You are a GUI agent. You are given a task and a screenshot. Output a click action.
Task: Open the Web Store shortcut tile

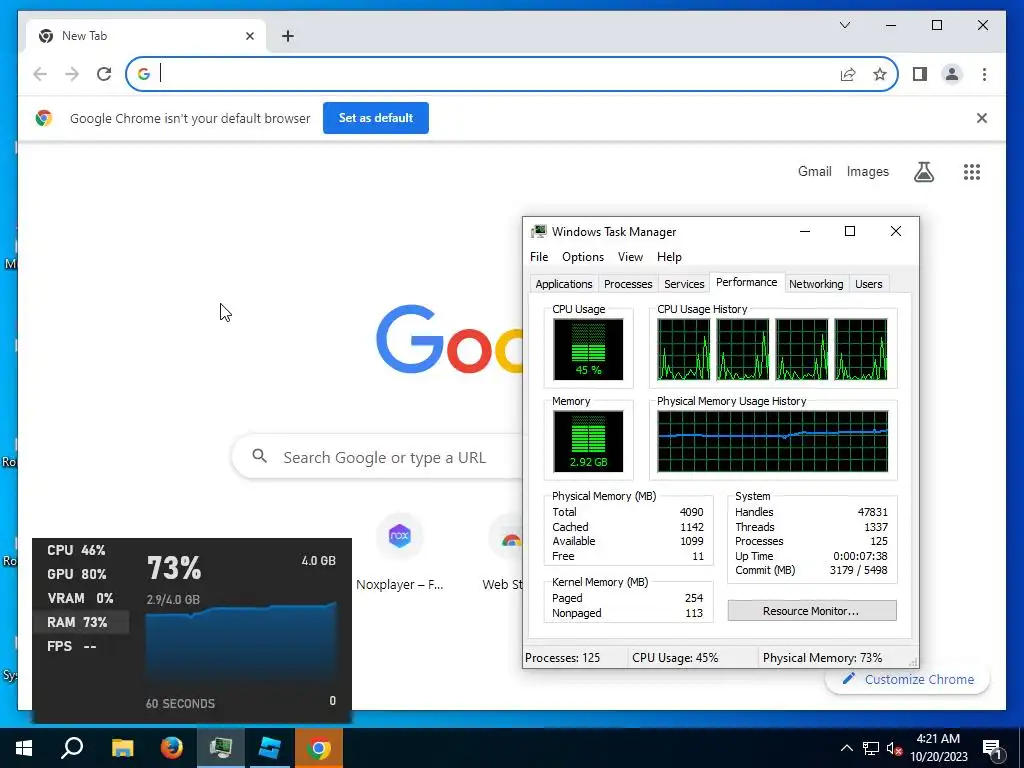coord(503,552)
